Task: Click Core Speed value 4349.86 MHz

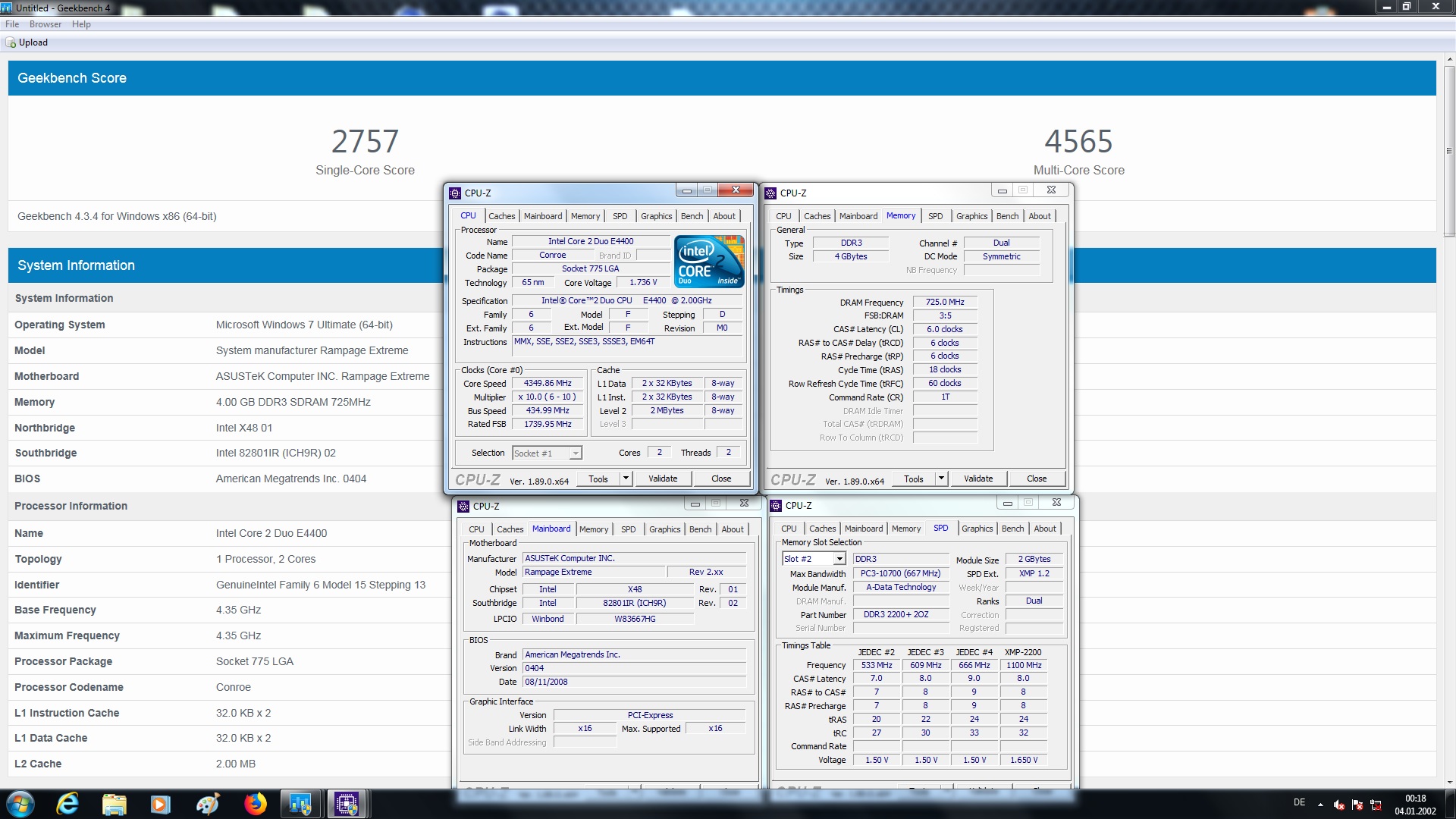Action: [x=548, y=384]
